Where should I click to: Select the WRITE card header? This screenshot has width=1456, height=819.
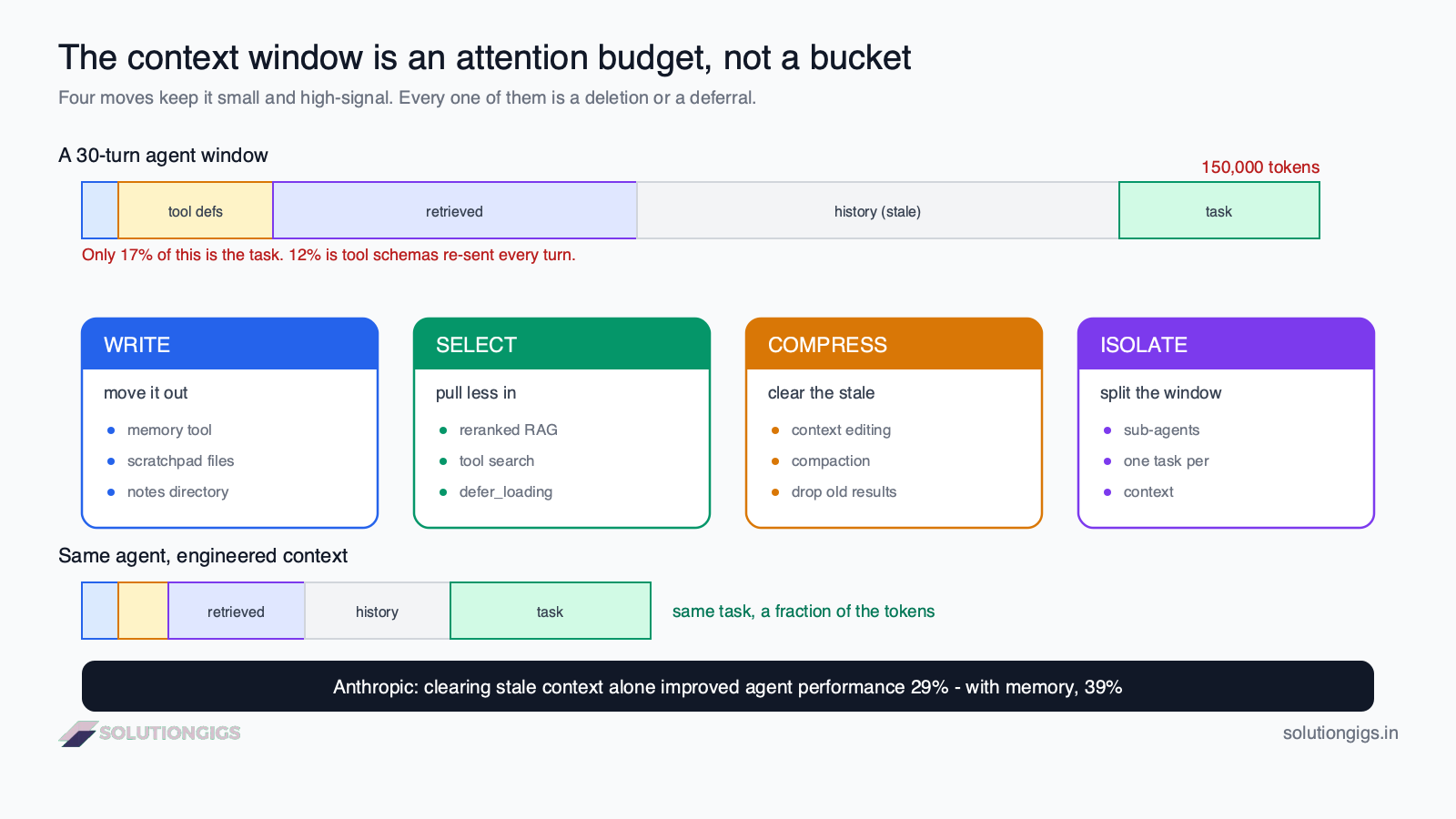pos(229,344)
